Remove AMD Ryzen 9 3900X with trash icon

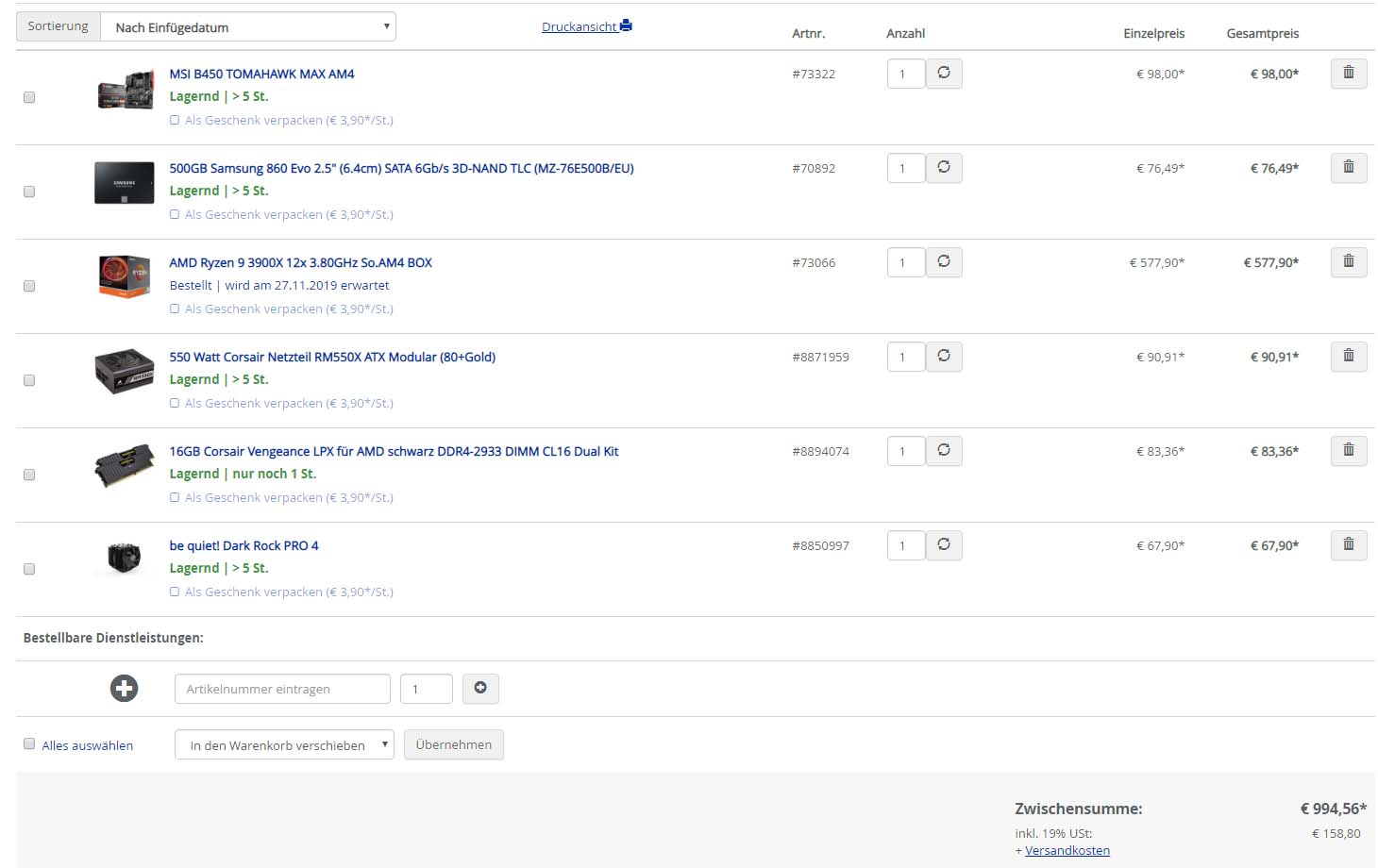click(1349, 262)
